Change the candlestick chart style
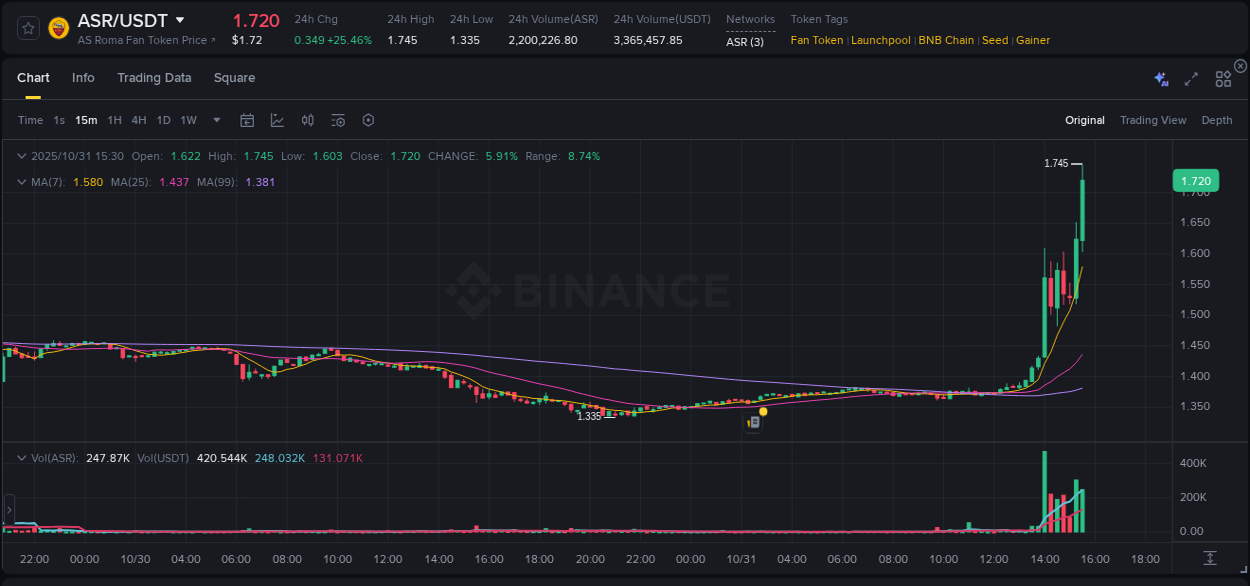This screenshot has height=586, width=1250. coord(307,120)
